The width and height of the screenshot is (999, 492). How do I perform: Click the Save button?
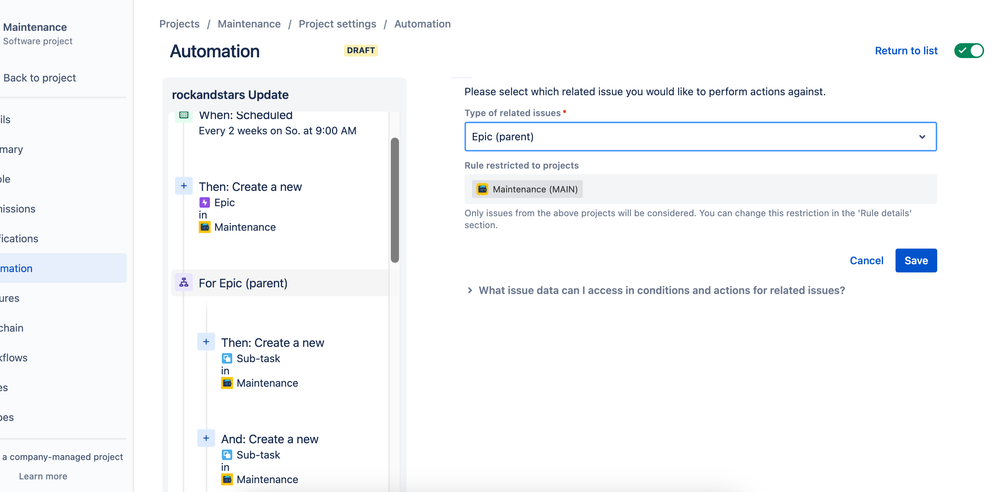pyautogui.click(x=916, y=261)
